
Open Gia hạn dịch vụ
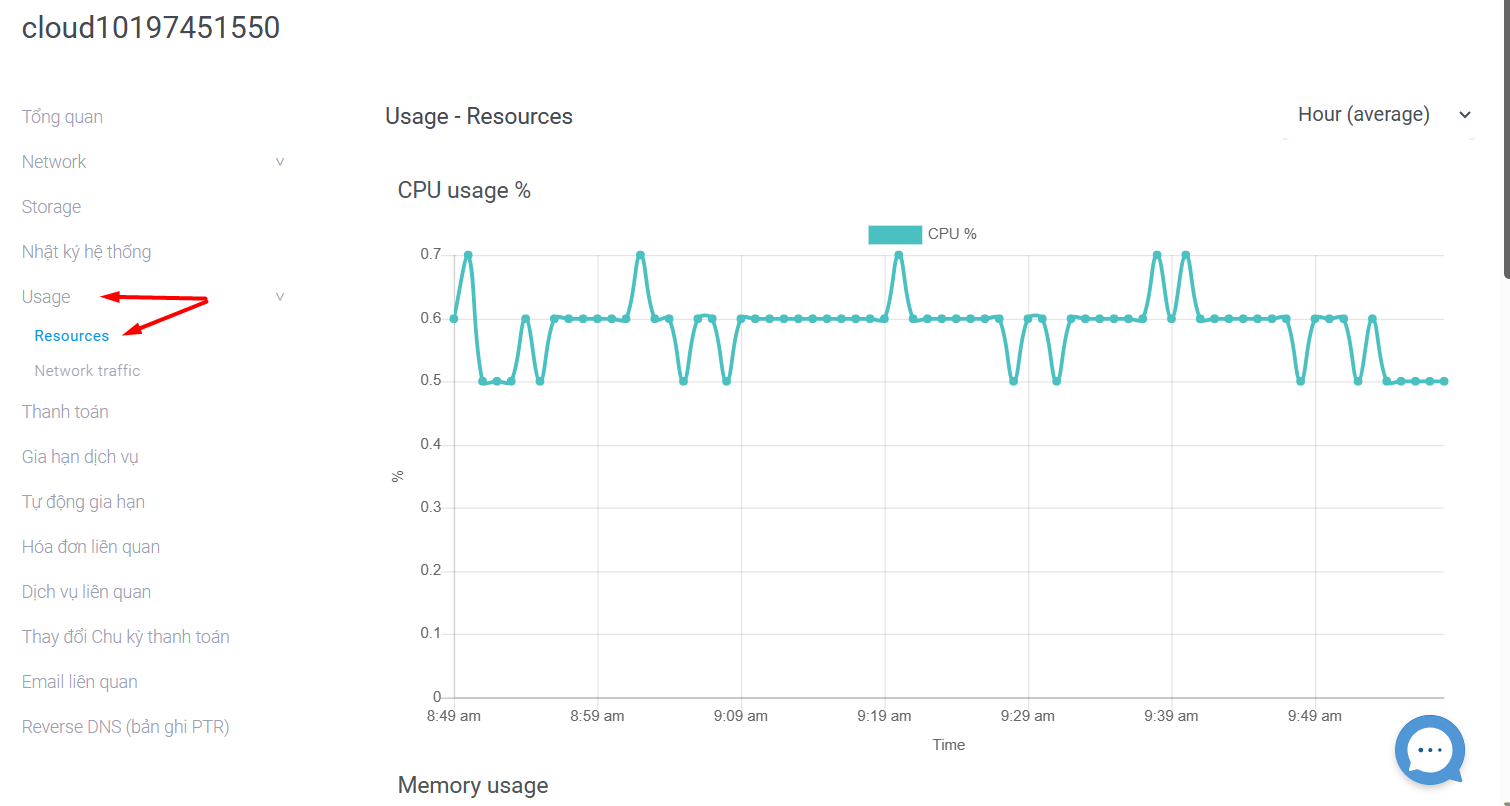point(80,457)
